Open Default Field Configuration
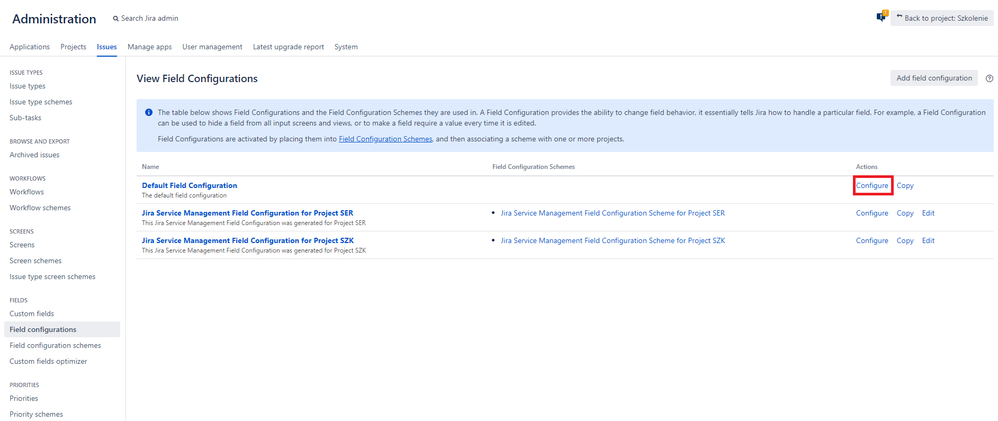Image resolution: width=998 pixels, height=421 pixels. click(189, 185)
